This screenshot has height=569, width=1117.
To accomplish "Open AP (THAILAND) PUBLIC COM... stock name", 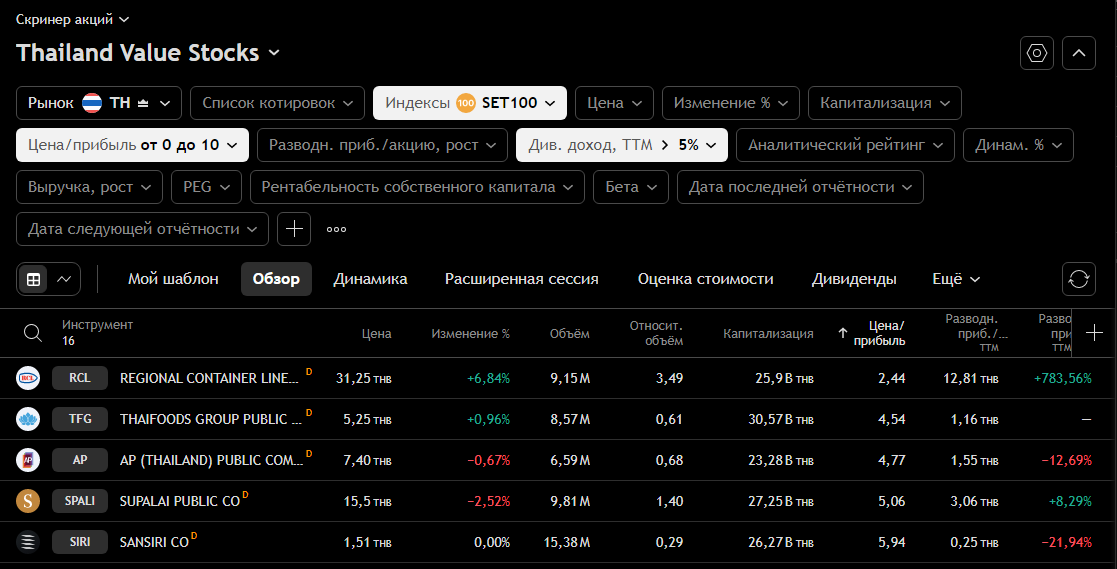I will (x=212, y=460).
